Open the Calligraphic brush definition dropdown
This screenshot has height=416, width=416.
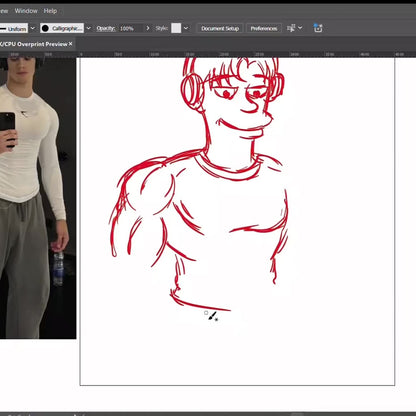[x=62, y=28]
